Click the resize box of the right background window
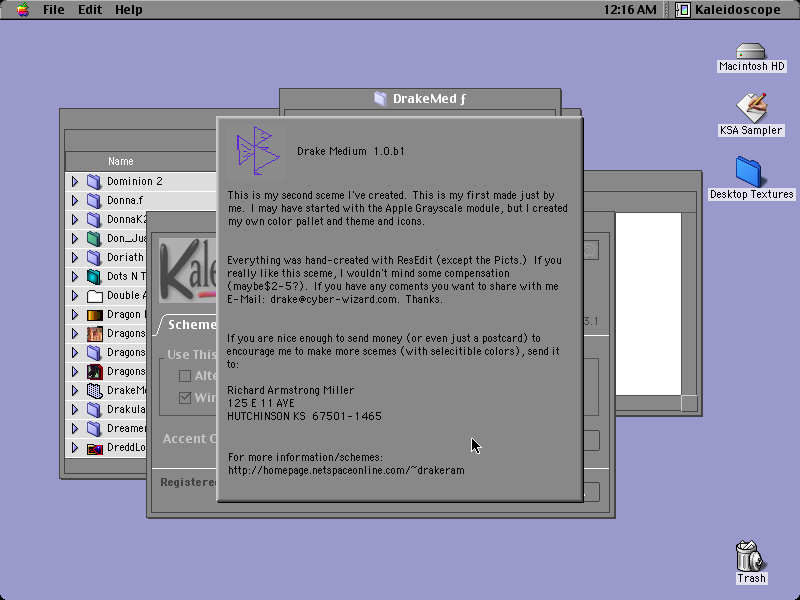The image size is (800, 600). [689, 403]
